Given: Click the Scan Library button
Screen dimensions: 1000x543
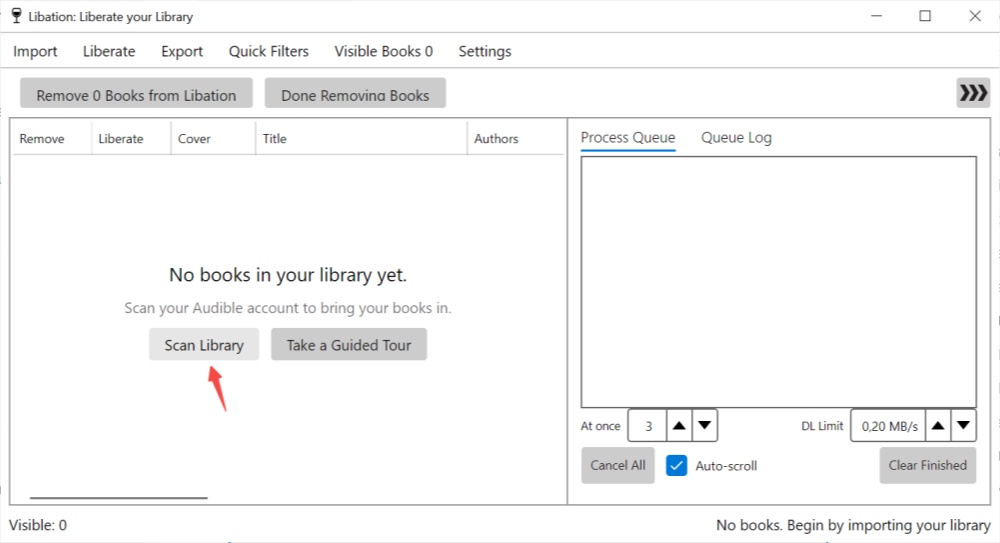Looking at the screenshot, I should coord(204,345).
